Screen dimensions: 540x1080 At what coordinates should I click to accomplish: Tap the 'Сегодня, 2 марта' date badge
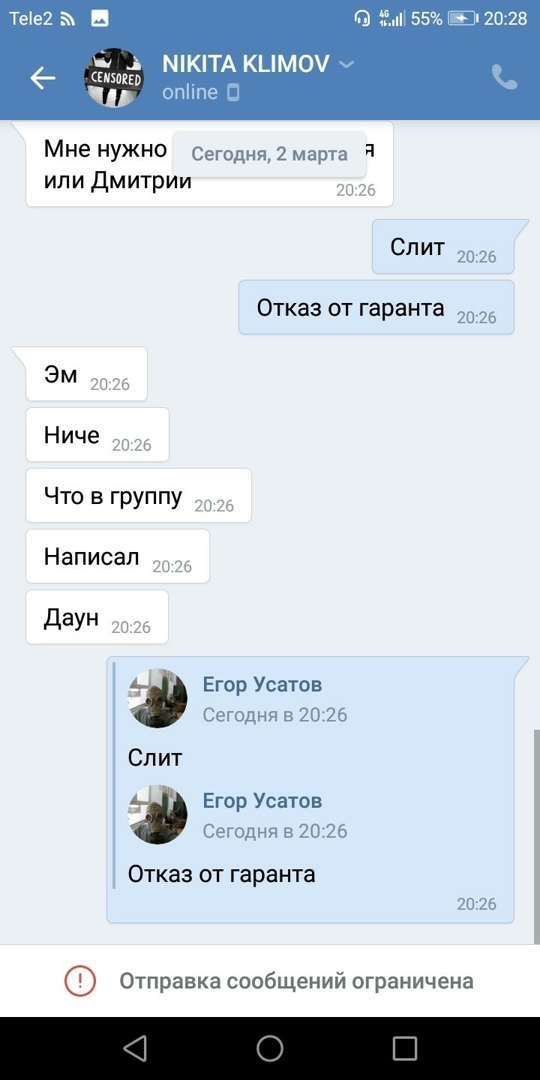269,154
